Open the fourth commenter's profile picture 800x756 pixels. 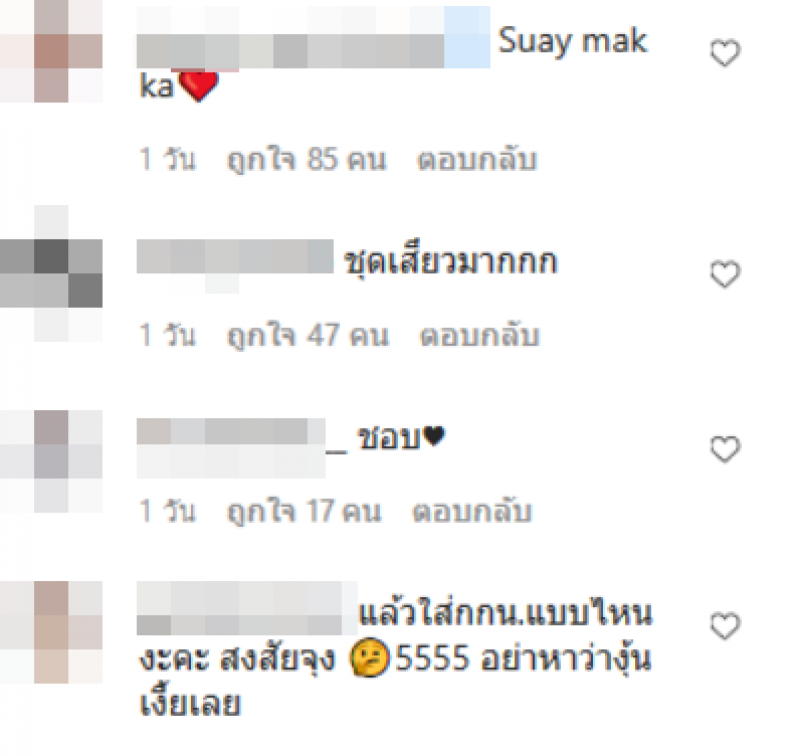click(x=51, y=632)
